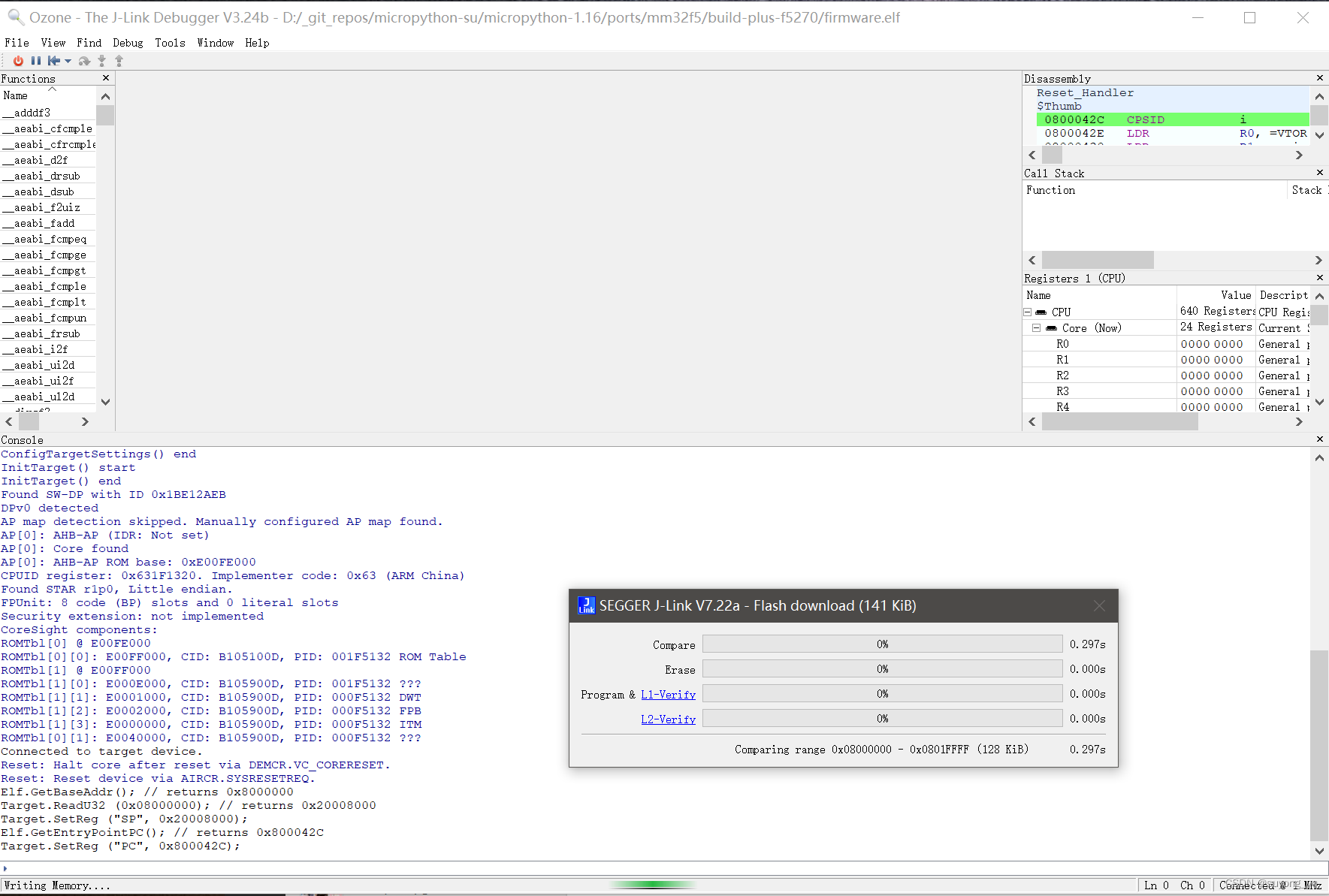The height and width of the screenshot is (896, 1329).
Task: Collapse the CPU register group
Action: click(1027, 312)
